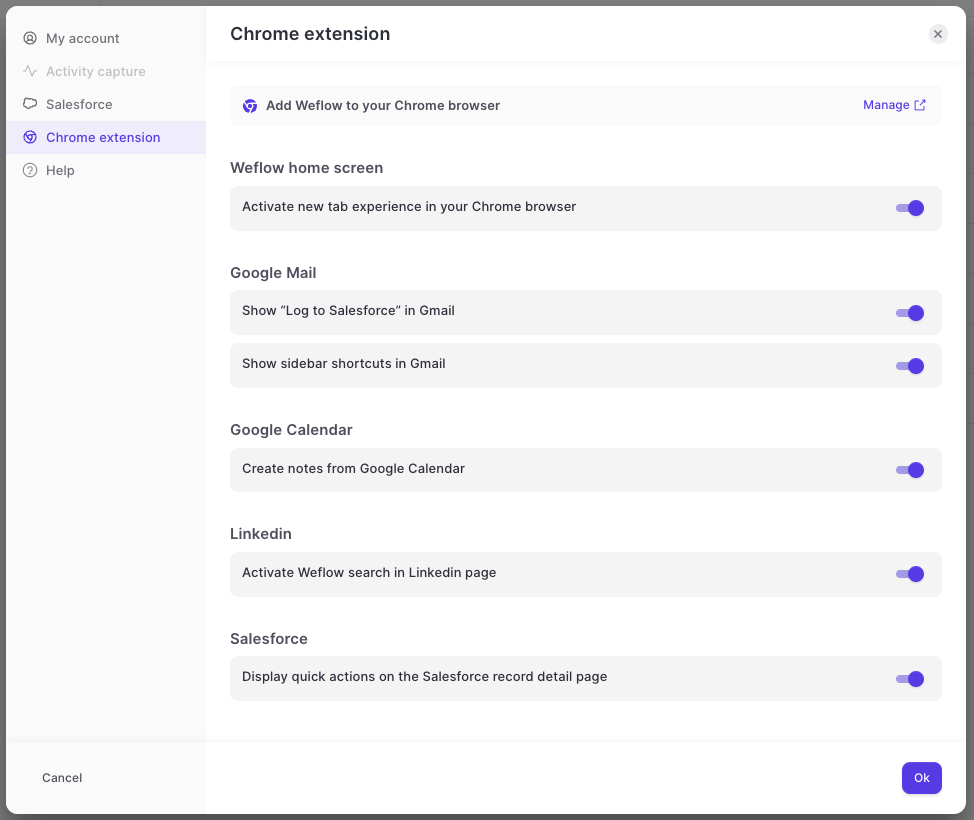
Task: Turn off sidebar shortcuts in Gmail
Action: click(x=910, y=366)
